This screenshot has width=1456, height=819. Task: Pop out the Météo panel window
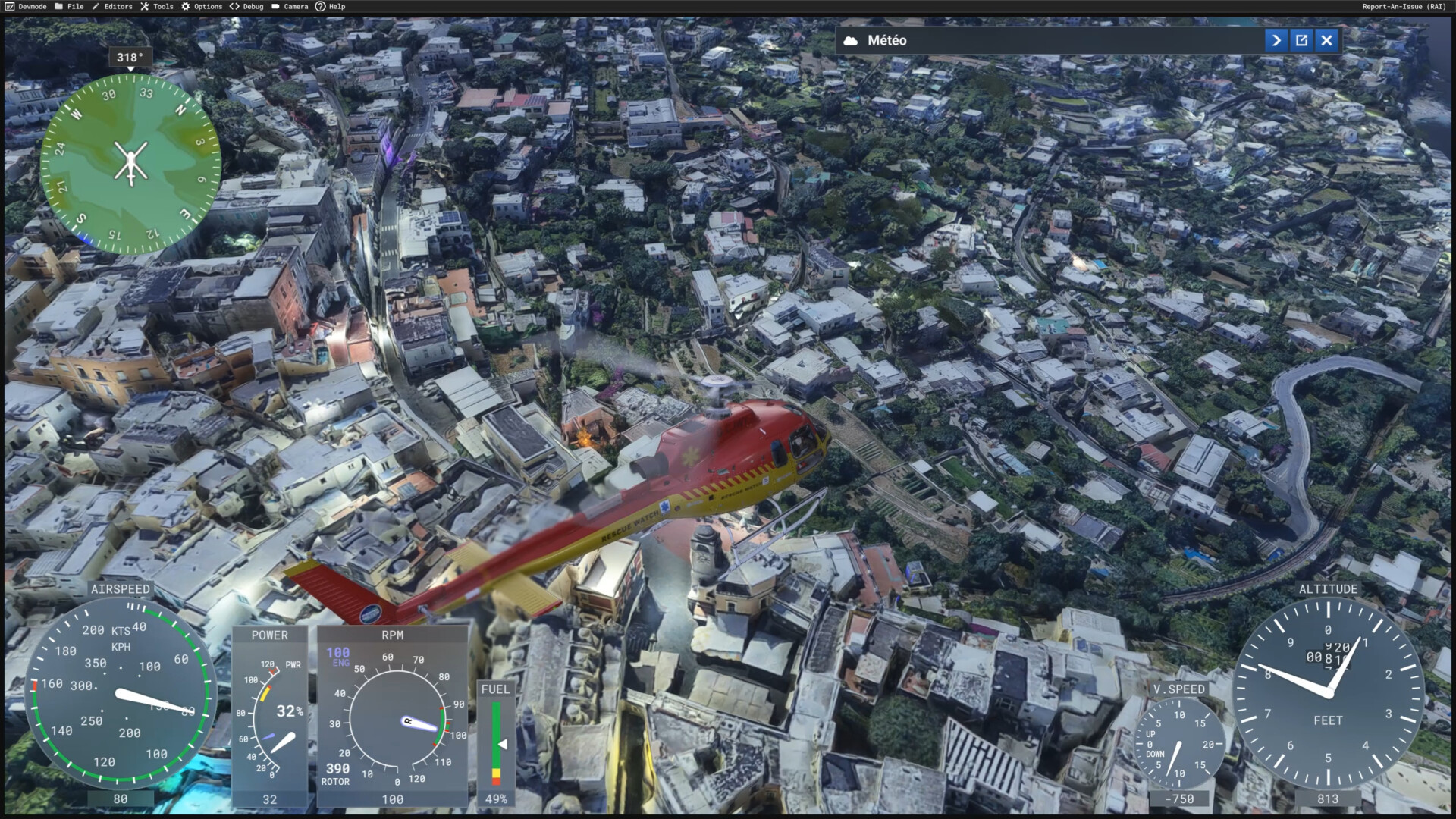click(1301, 40)
